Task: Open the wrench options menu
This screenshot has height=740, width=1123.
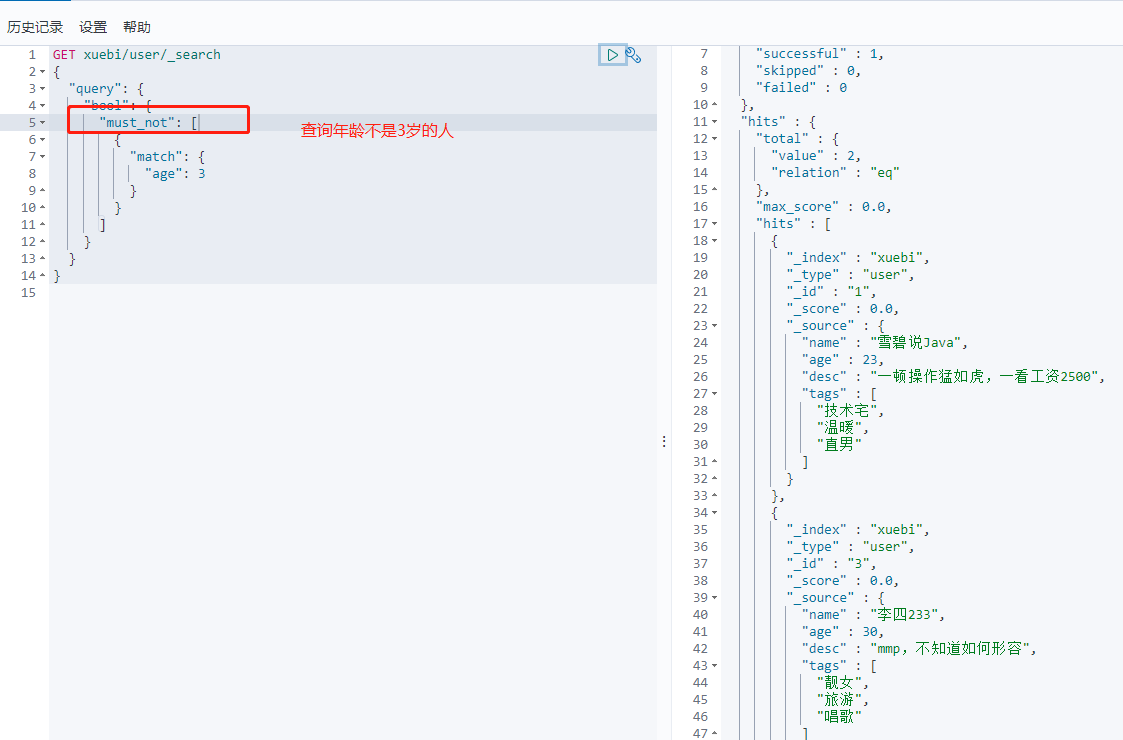Action: click(633, 55)
